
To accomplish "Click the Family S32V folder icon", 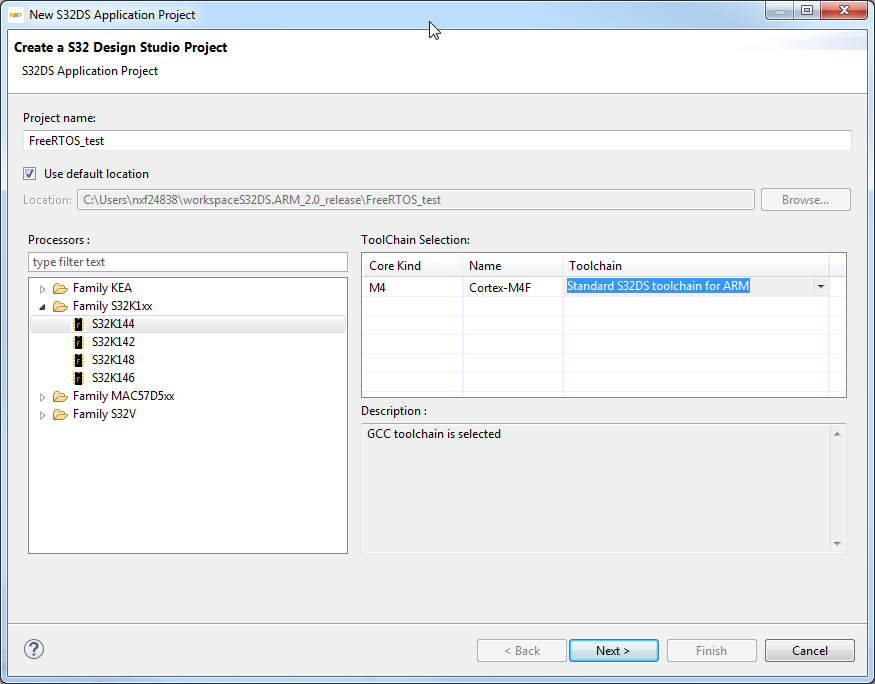I will [61, 414].
